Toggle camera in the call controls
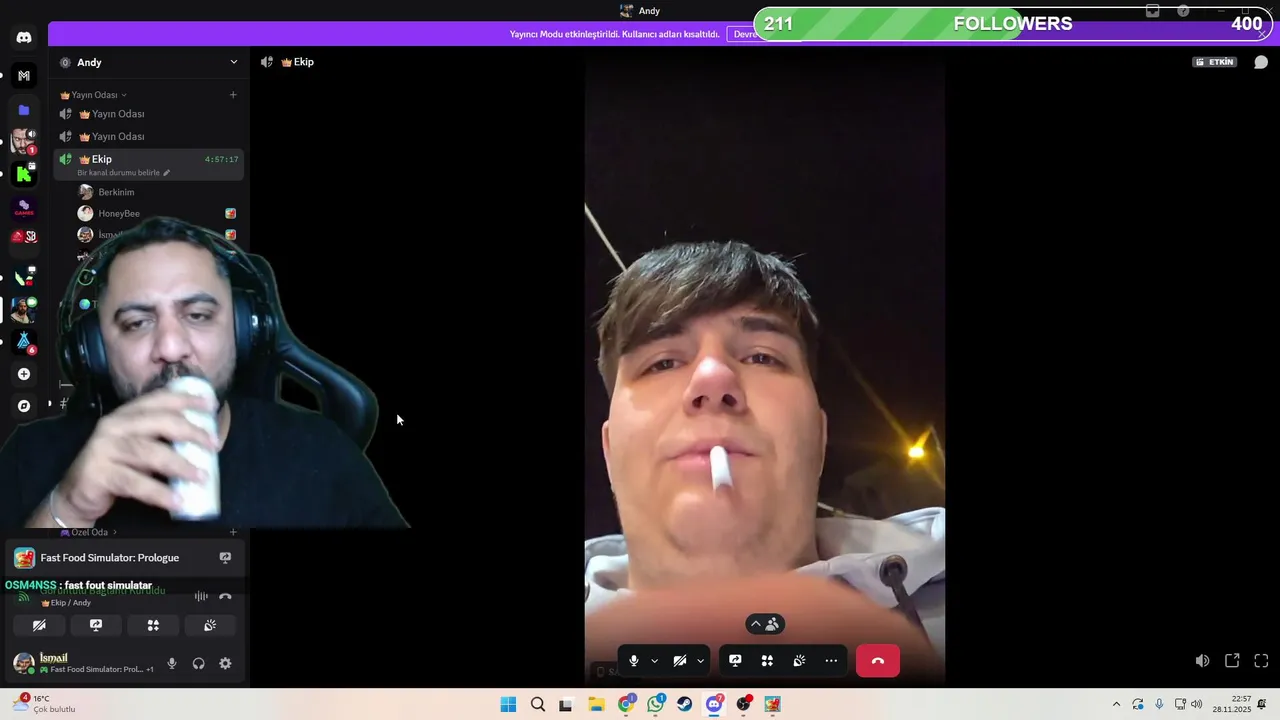Image resolution: width=1280 pixels, height=720 pixels. pos(680,661)
